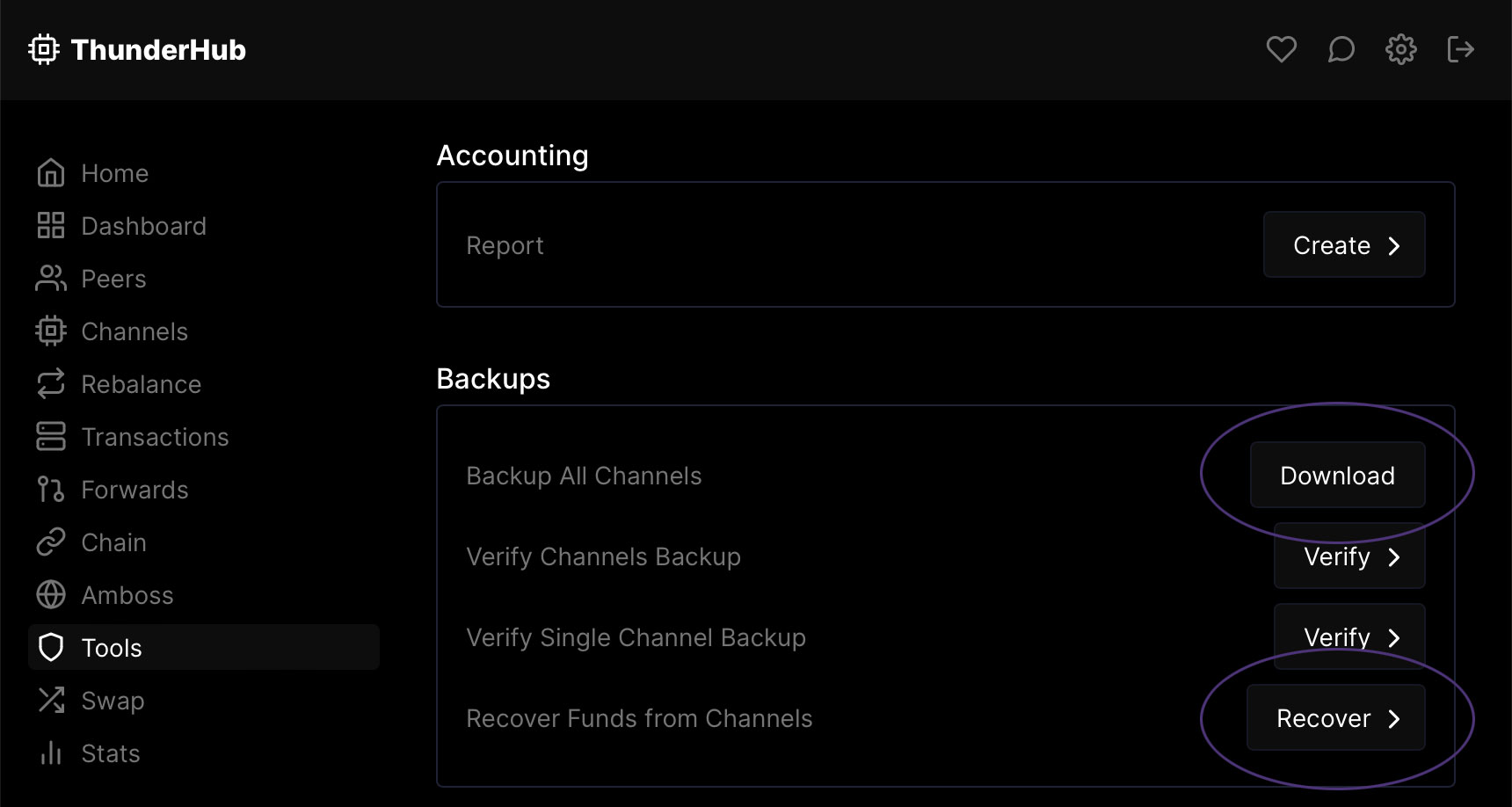Click the Dashboard grid icon
Image resolution: width=1512 pixels, height=807 pixels.
(x=51, y=226)
